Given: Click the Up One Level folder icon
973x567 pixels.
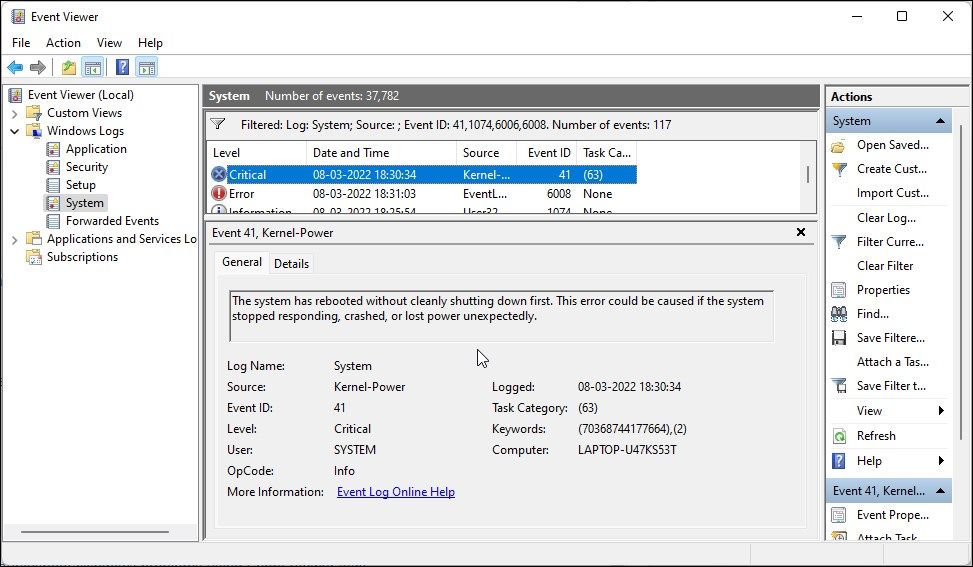Looking at the screenshot, I should 68,68.
